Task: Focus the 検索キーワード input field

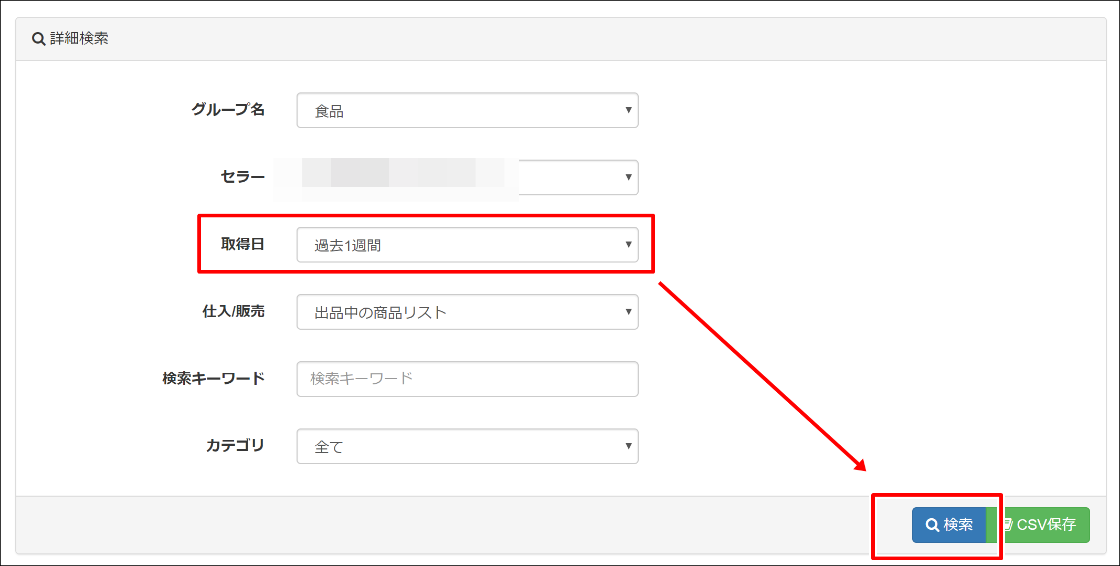Action: point(467,379)
